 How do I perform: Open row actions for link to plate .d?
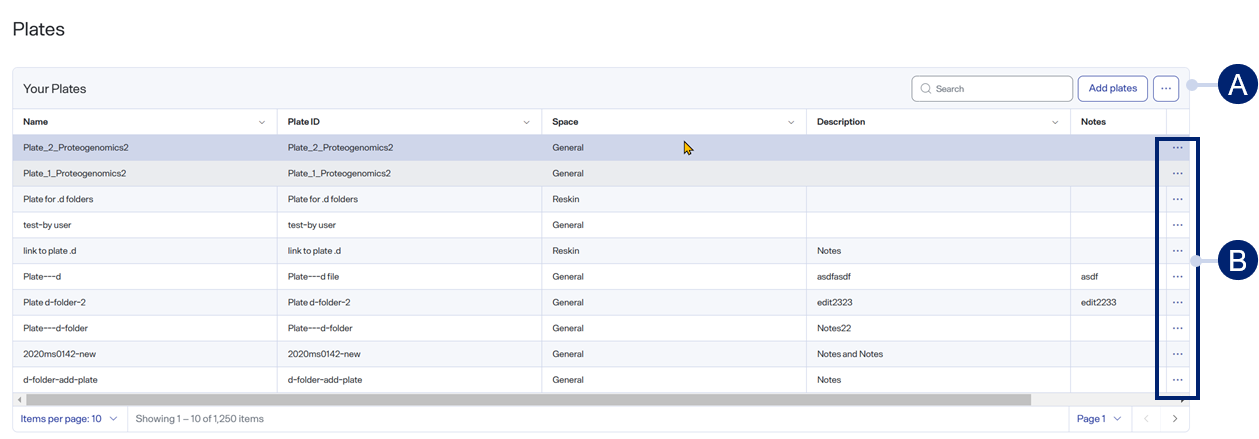[x=1177, y=251]
